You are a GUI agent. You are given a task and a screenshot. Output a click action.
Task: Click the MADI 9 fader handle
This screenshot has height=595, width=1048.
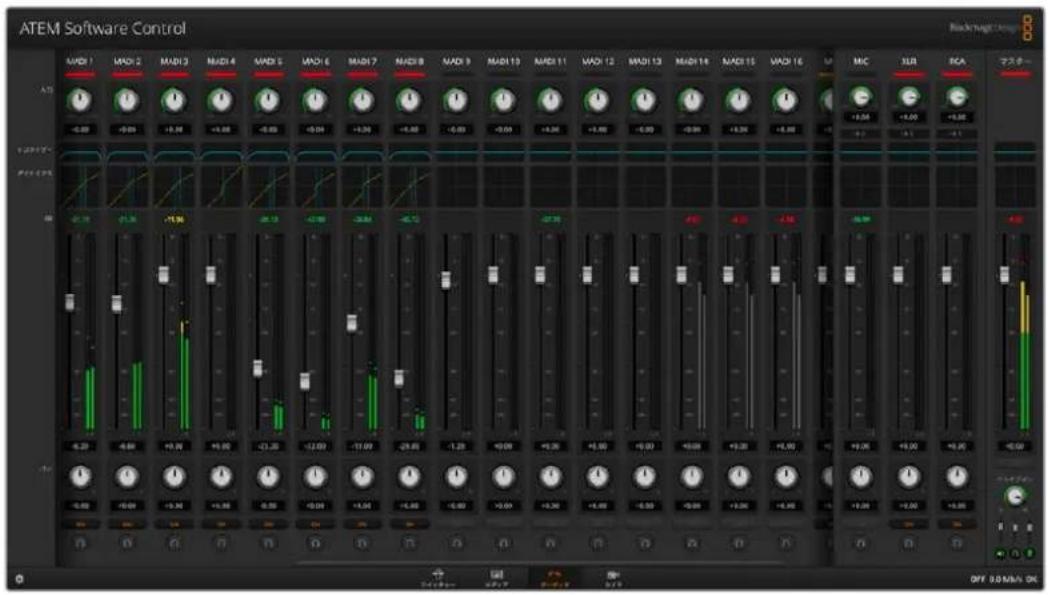click(x=446, y=279)
